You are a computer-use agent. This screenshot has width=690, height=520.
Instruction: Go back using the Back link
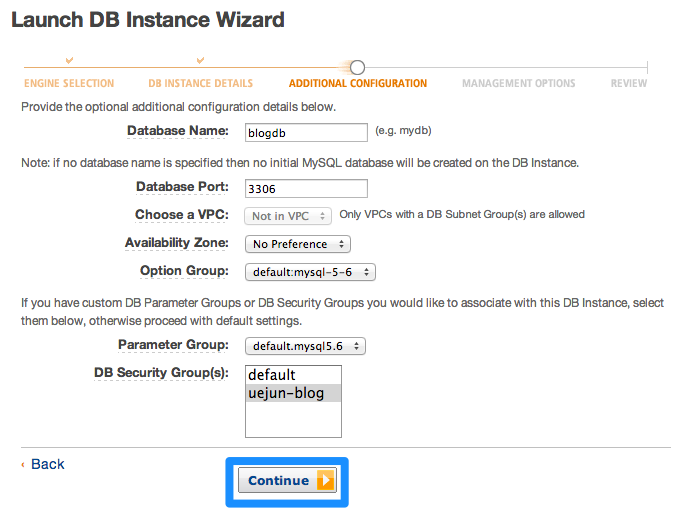click(48, 464)
